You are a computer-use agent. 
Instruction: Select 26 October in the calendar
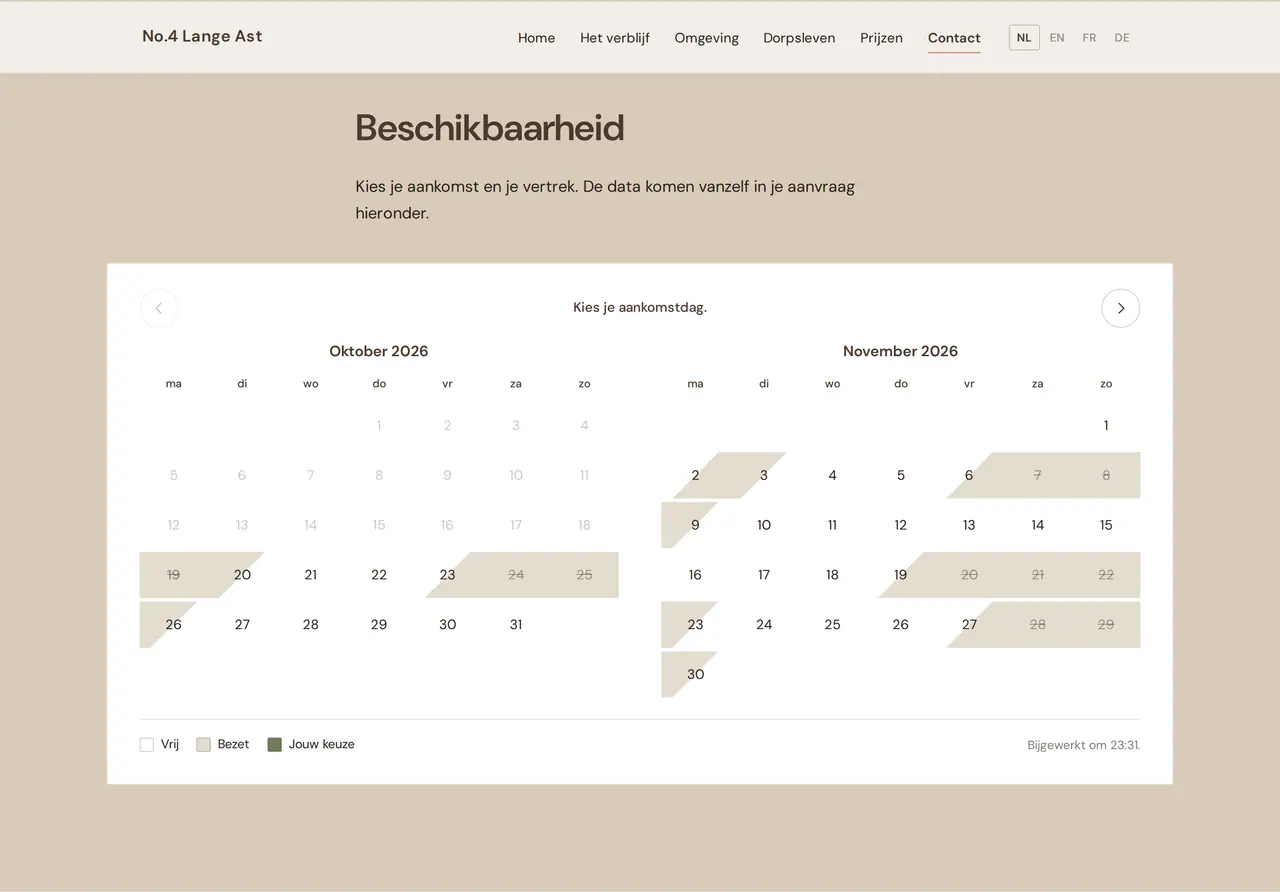[174, 624]
